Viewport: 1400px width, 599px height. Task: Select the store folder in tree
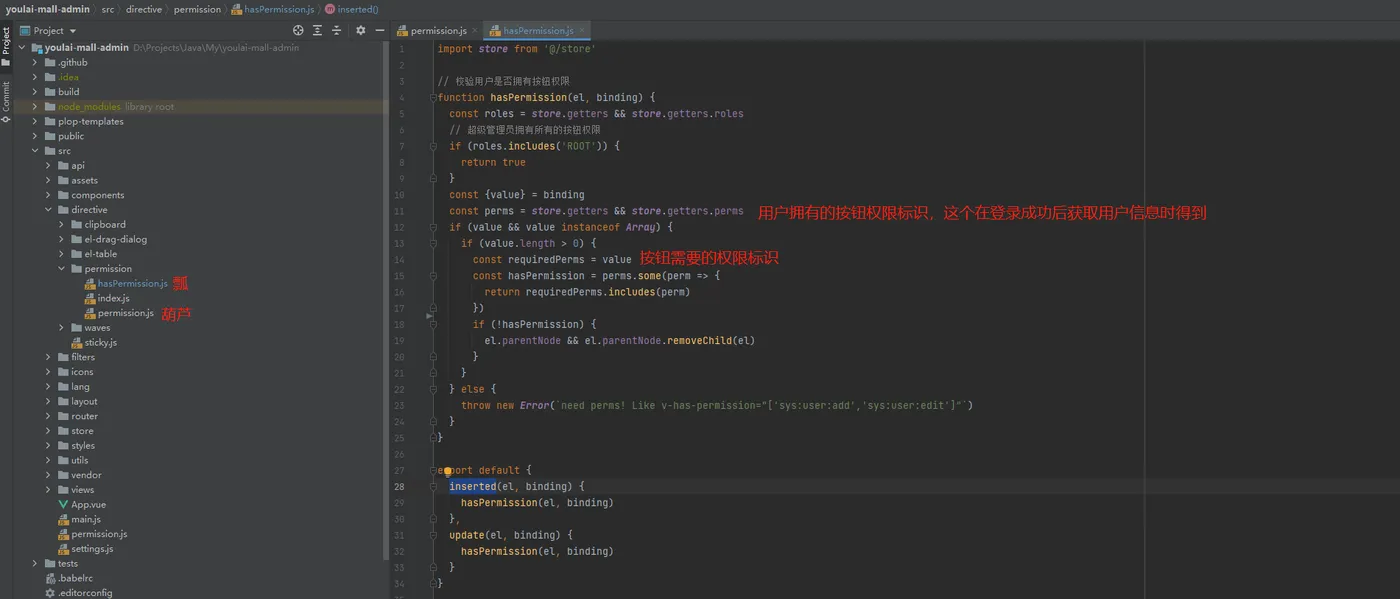(x=82, y=431)
